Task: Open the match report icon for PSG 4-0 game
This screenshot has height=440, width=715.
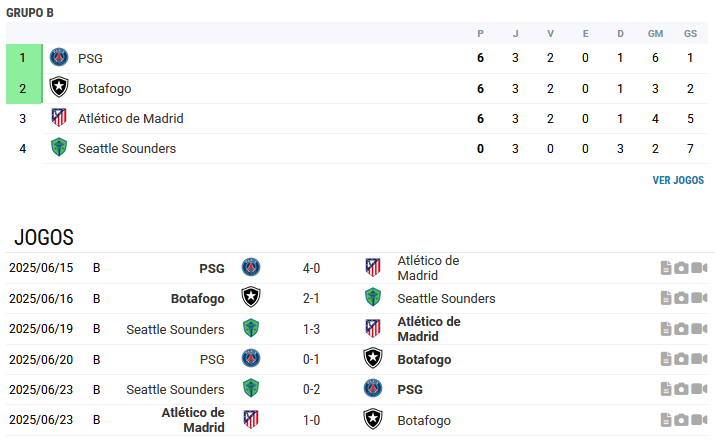Action: (666, 268)
